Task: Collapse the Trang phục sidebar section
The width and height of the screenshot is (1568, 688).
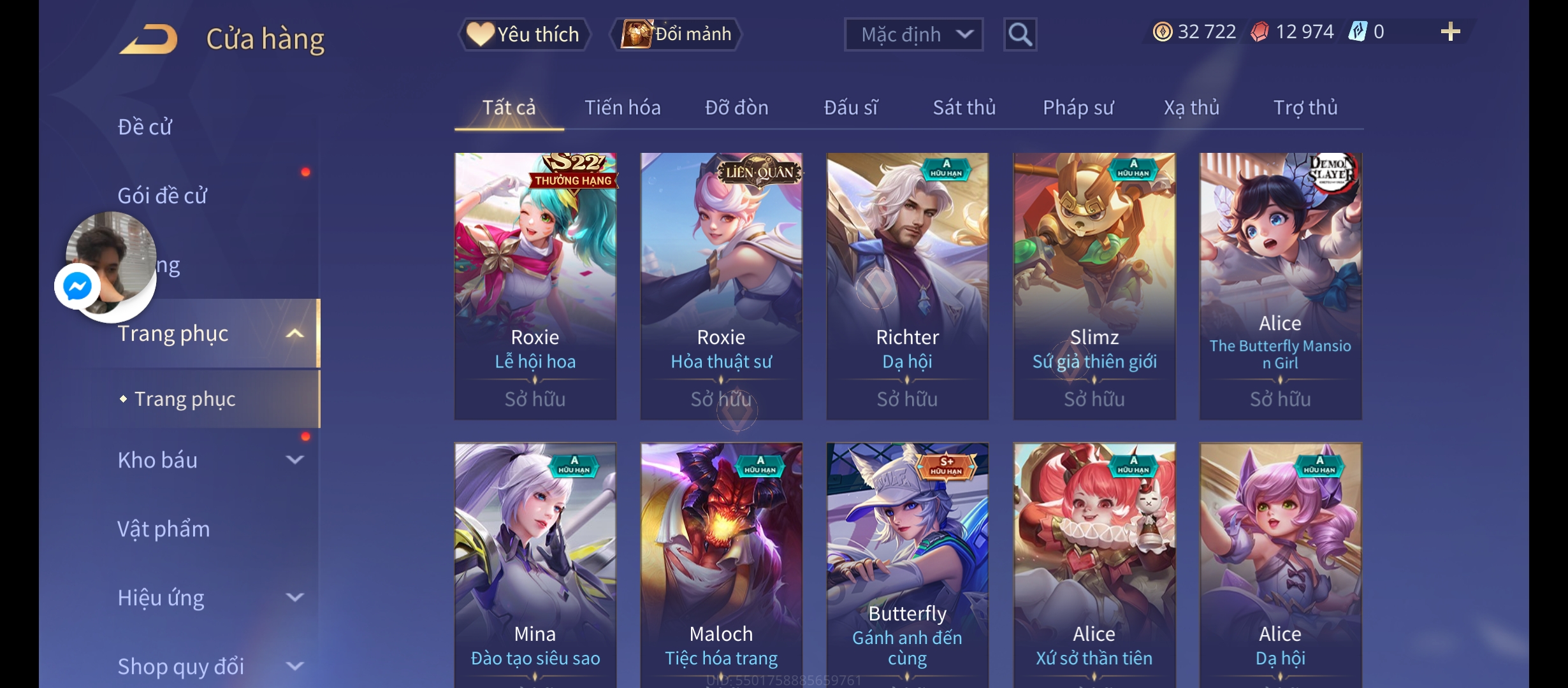Action: (x=294, y=333)
